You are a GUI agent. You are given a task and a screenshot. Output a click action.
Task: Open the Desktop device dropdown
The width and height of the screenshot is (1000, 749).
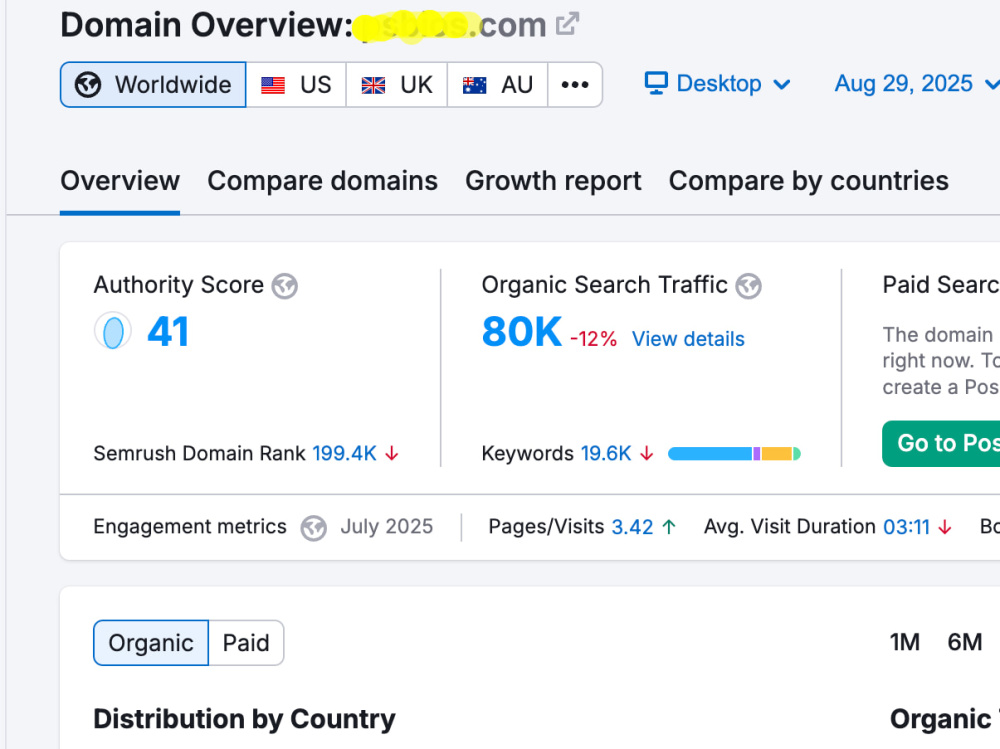click(x=717, y=84)
